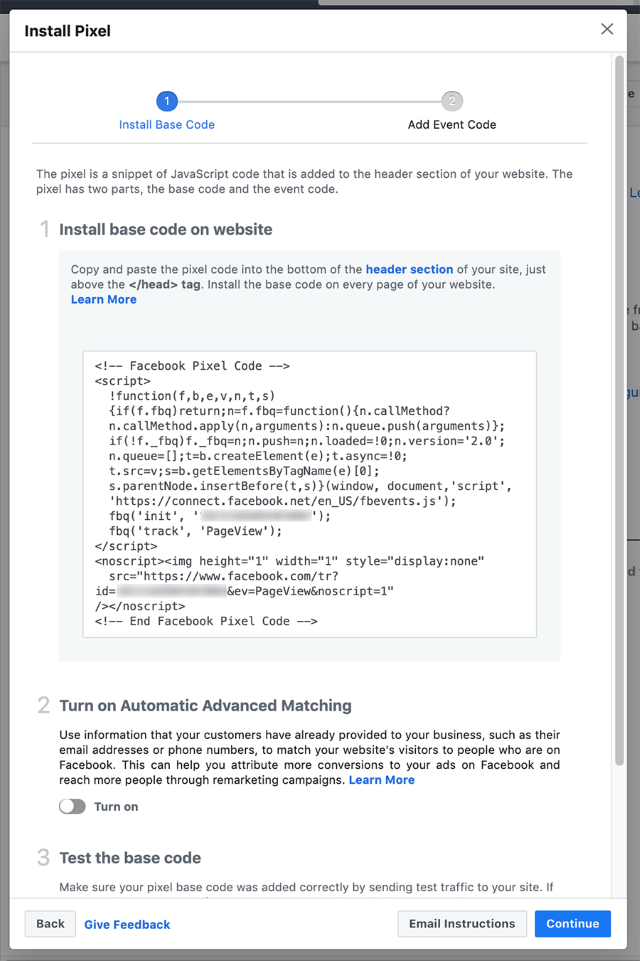This screenshot has height=961, width=640.
Task: Click Email Instructions button
Action: point(462,924)
